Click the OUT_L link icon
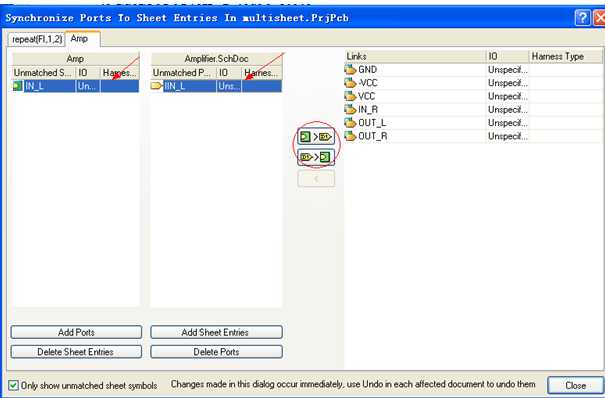 point(350,123)
